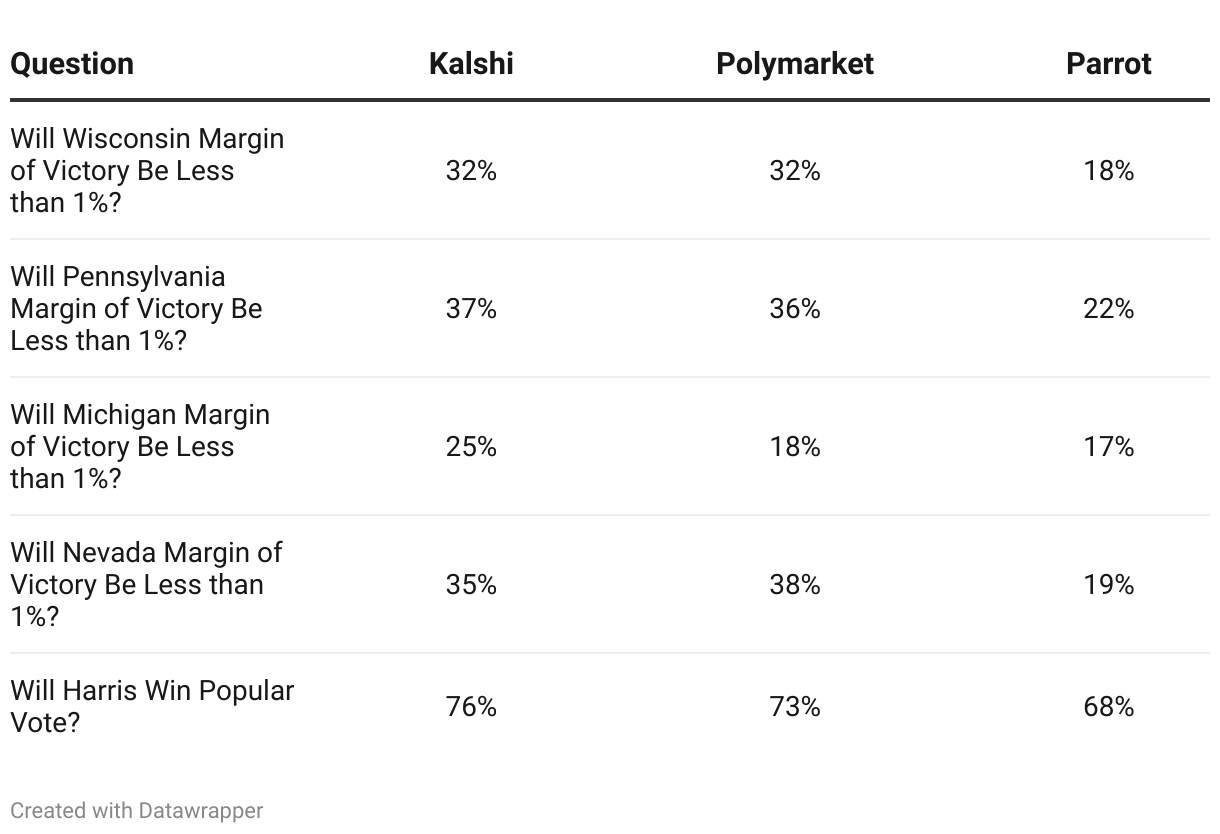Select the Polymarket column header
The height and width of the screenshot is (834, 1220).
(795, 64)
